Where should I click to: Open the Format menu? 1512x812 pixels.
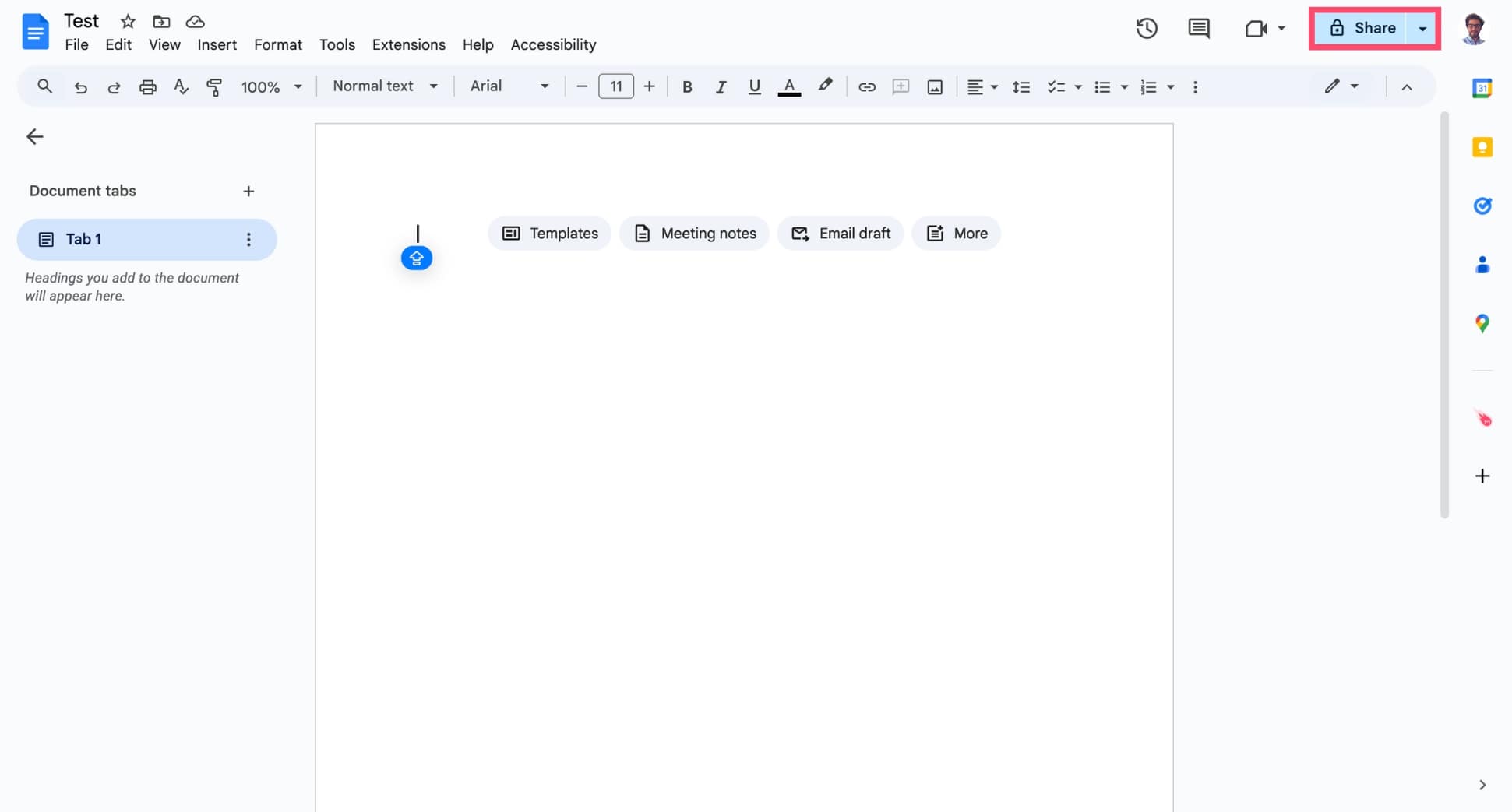point(277,44)
